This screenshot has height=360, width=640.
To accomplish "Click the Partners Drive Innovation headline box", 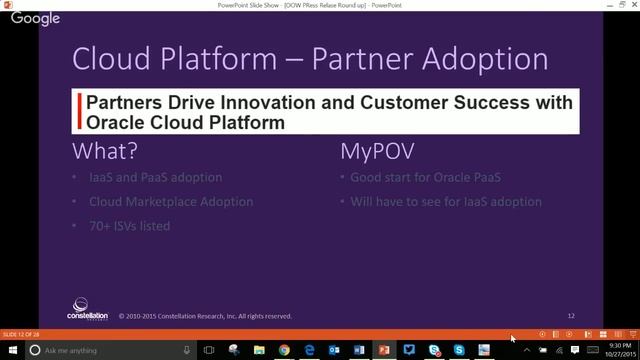I will (x=325, y=111).
